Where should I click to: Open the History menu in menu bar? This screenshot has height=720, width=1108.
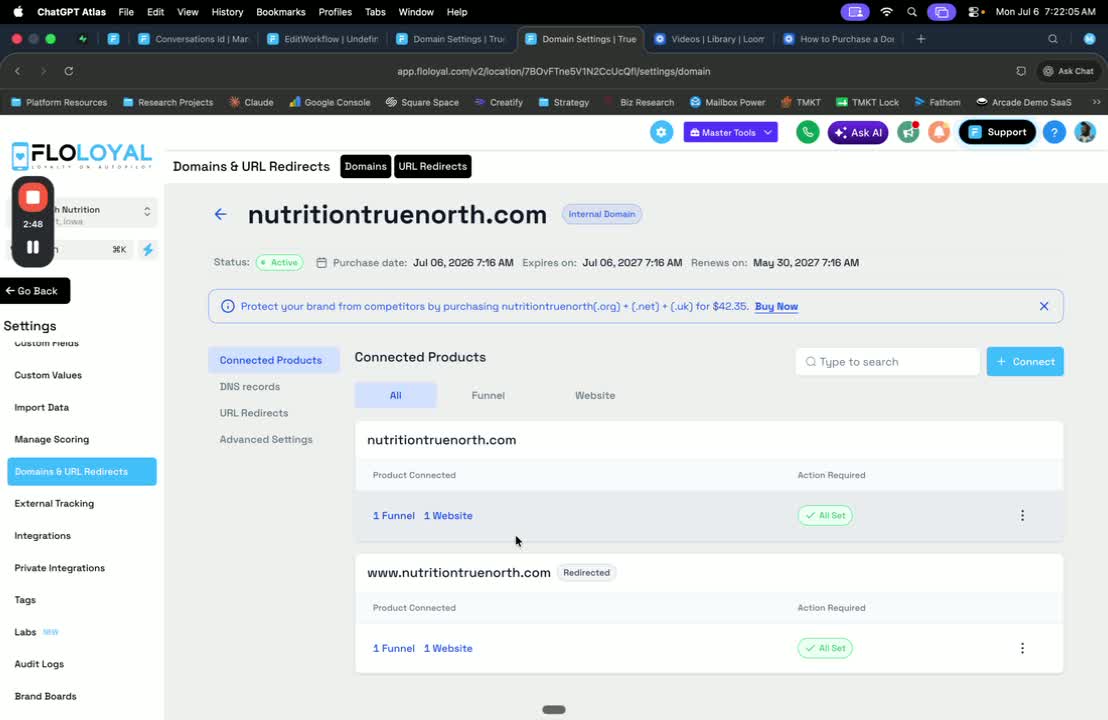tap(227, 12)
